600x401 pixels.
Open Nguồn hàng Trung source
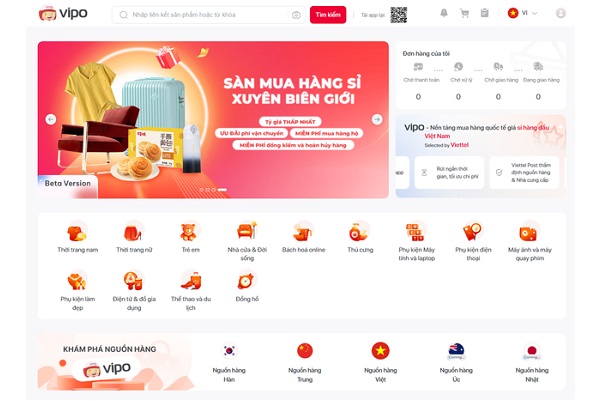coord(305,362)
